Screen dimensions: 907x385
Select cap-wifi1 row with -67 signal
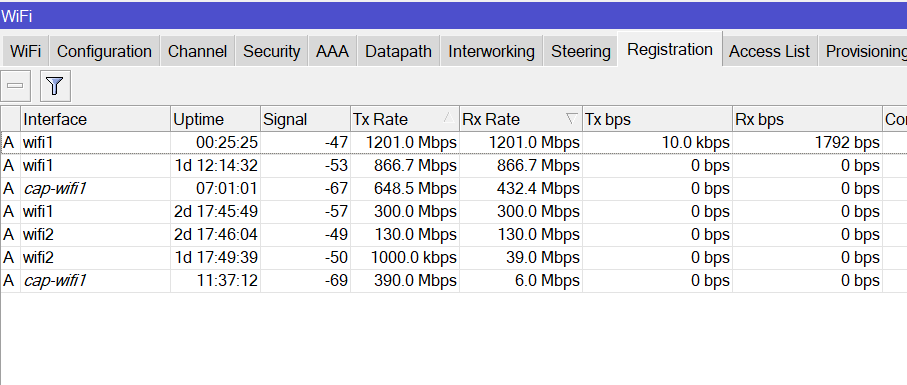tap(454, 188)
